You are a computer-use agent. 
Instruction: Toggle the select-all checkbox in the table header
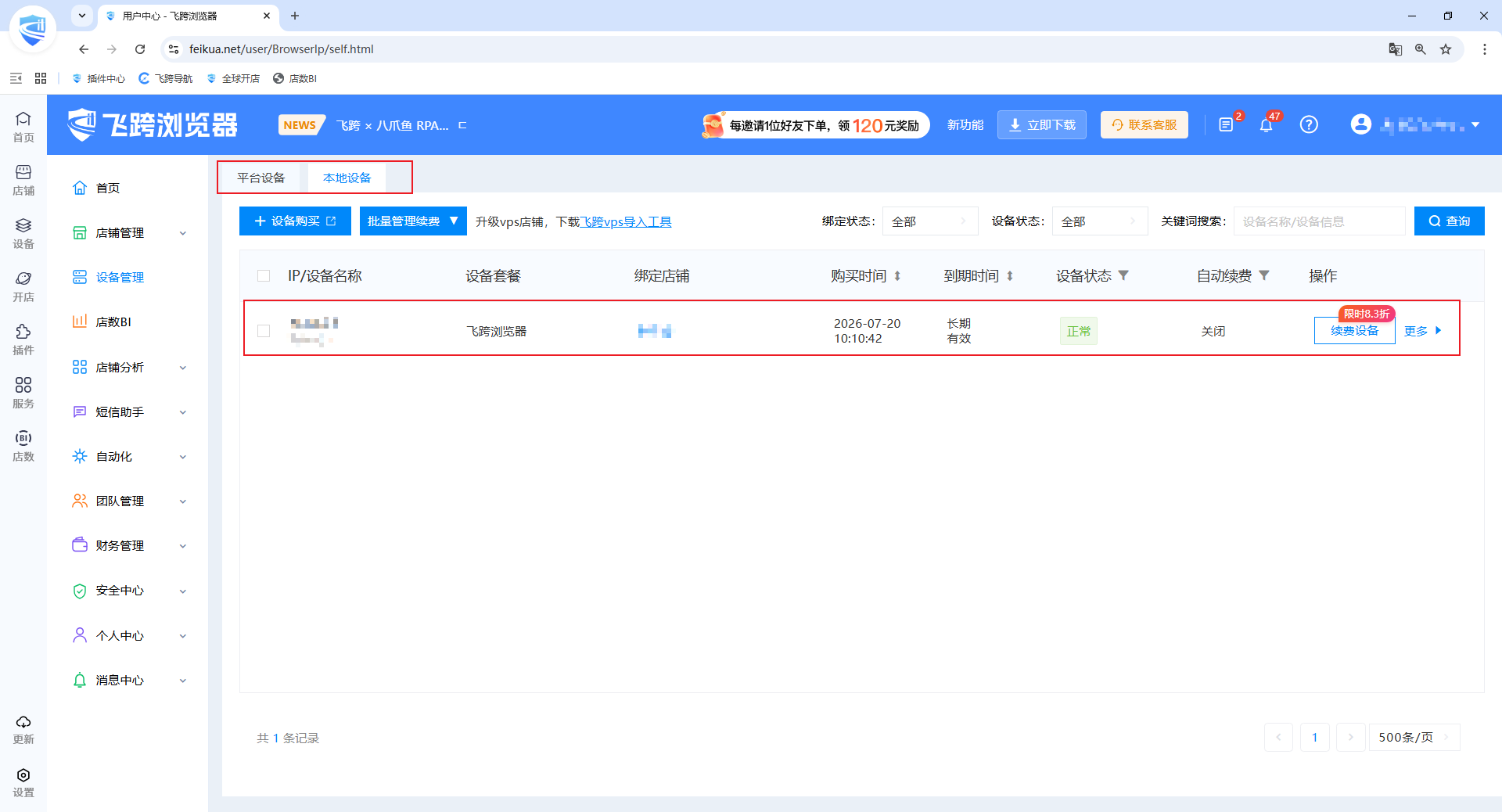point(264,275)
